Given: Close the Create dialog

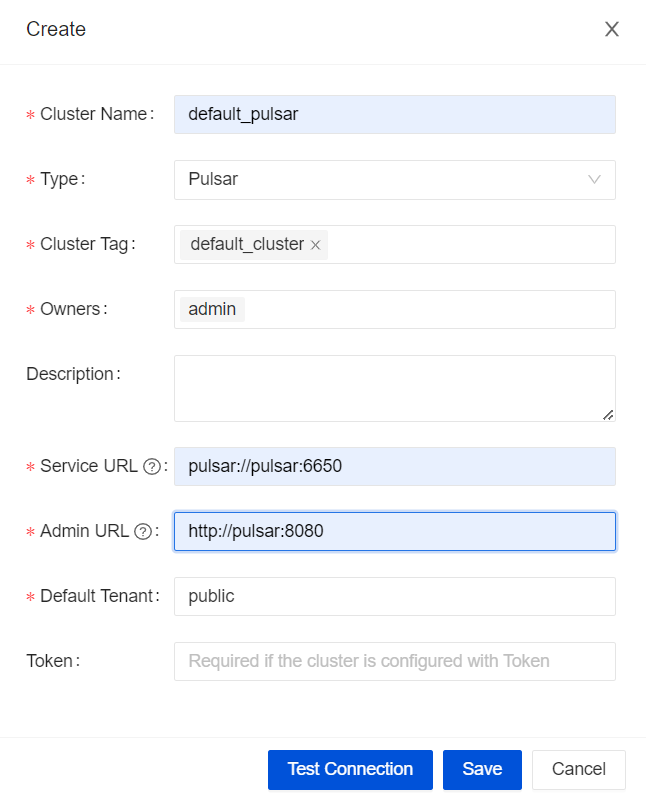Looking at the screenshot, I should click(611, 29).
